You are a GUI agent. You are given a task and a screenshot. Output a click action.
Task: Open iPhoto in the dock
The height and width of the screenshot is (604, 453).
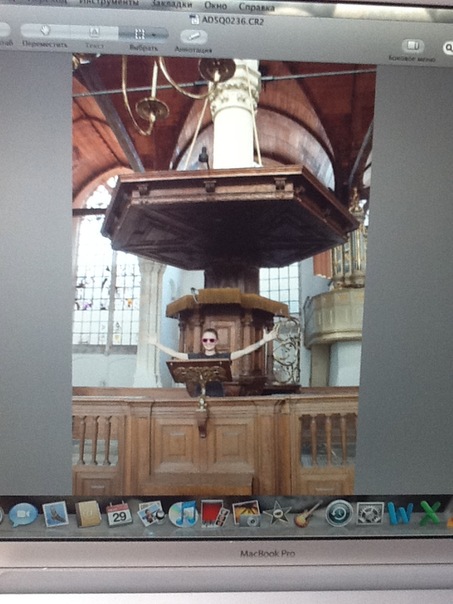coord(247,513)
